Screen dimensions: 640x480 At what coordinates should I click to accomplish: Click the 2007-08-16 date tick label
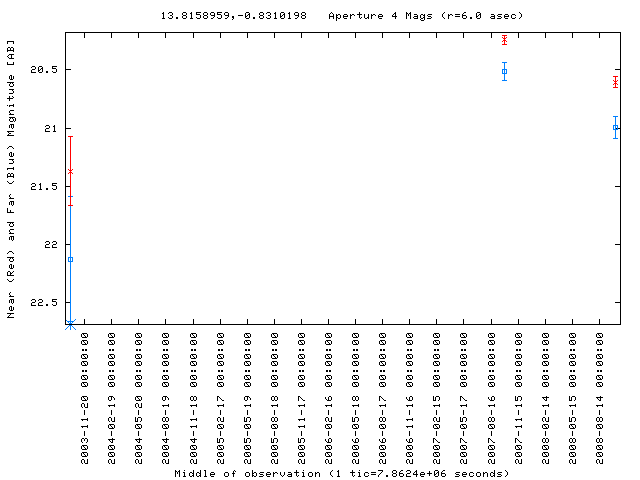click(491, 398)
